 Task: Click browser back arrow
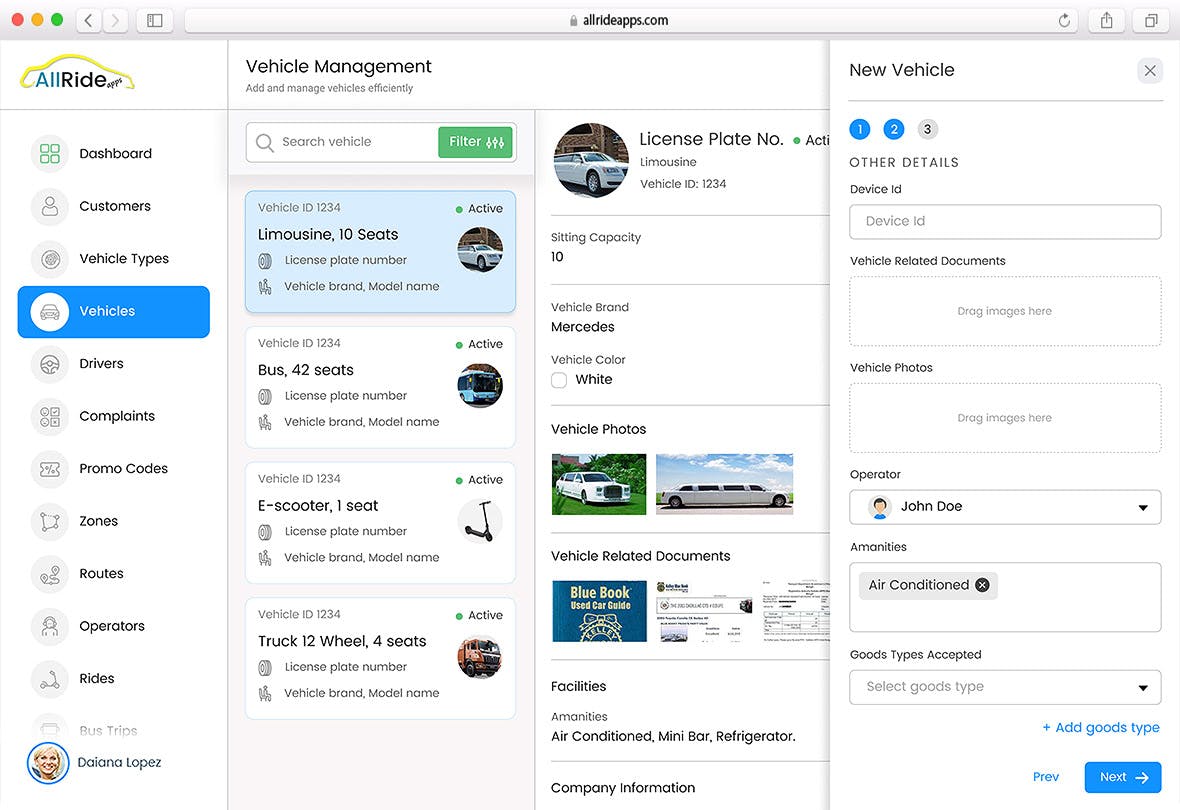coord(89,20)
